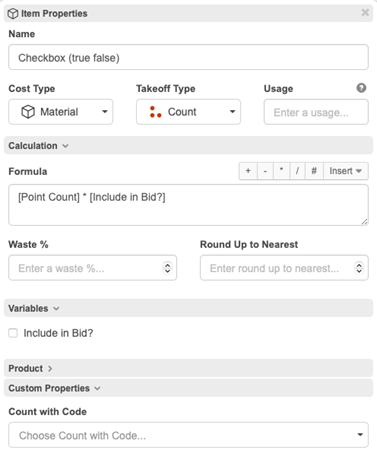Screen dimensions: 377x450
Task: Click the Item Properties cube icon
Action: tap(13, 14)
